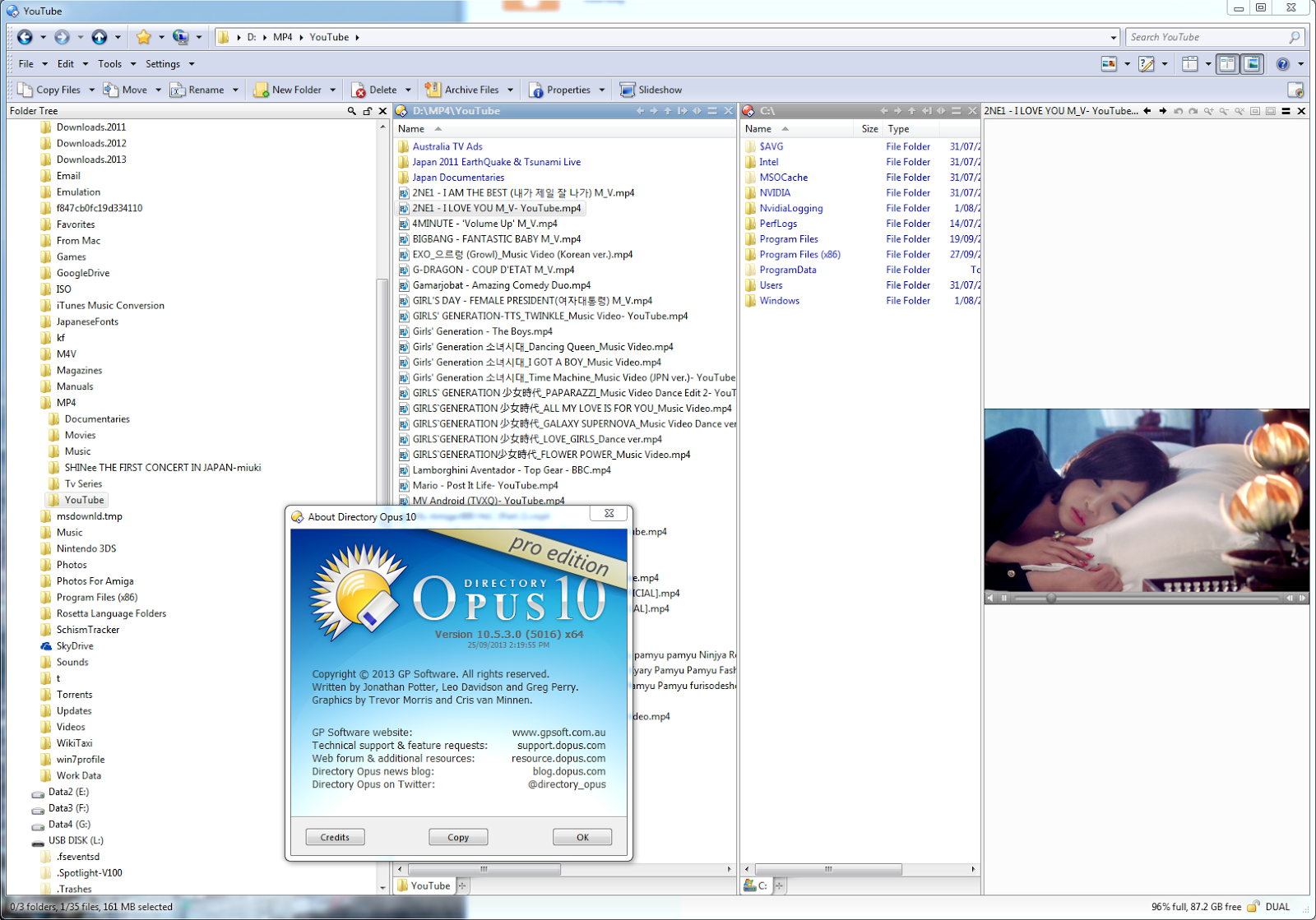Select the YouTube folder tab
The image size is (1316, 920).
point(424,885)
